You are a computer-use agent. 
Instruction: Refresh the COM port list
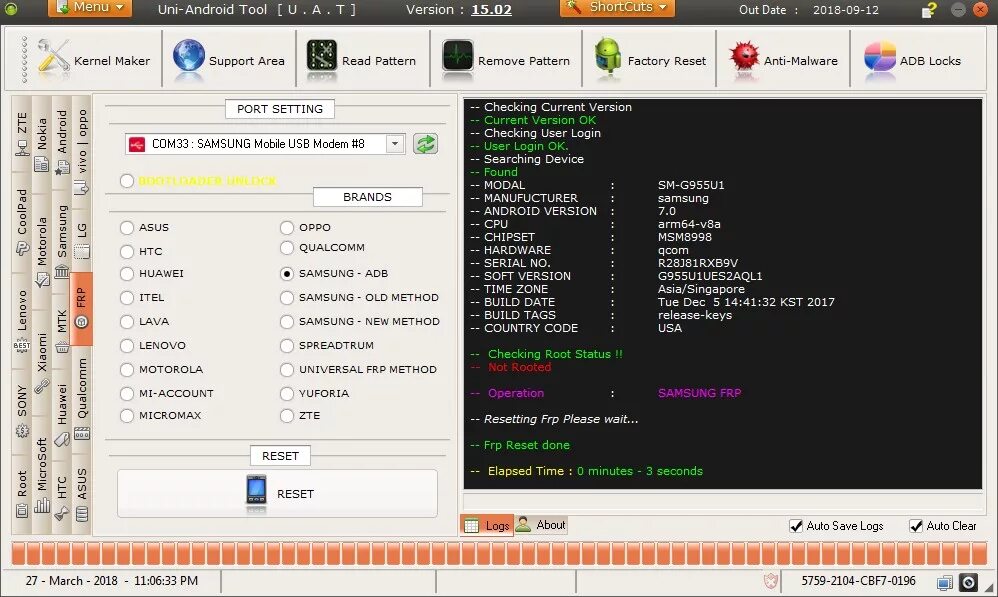point(425,144)
